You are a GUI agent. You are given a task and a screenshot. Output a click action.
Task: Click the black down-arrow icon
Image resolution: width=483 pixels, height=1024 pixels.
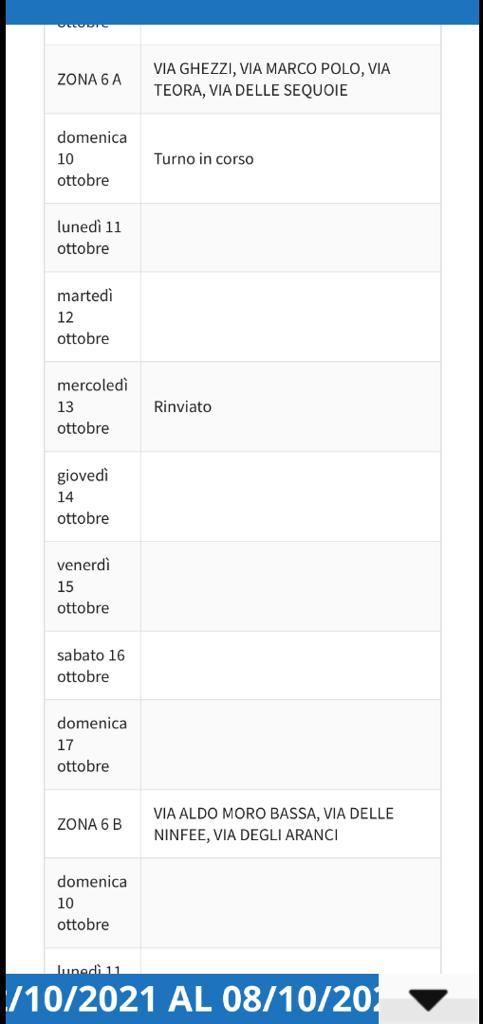[428, 1000]
